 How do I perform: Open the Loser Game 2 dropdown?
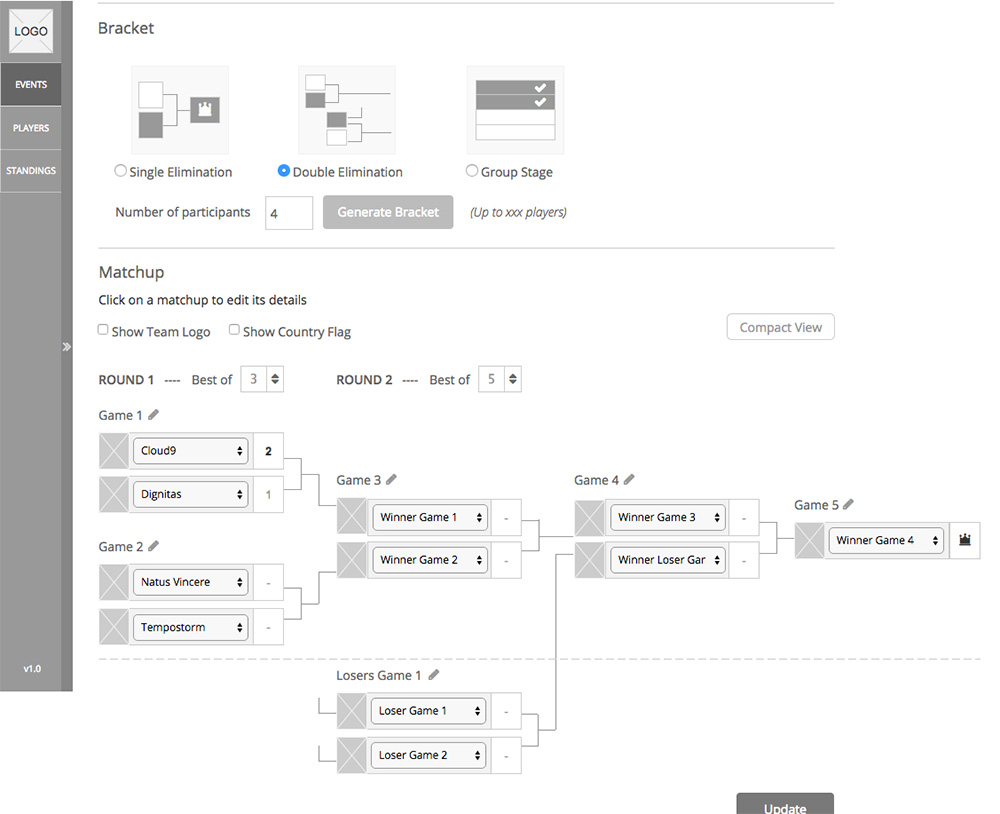pos(428,755)
